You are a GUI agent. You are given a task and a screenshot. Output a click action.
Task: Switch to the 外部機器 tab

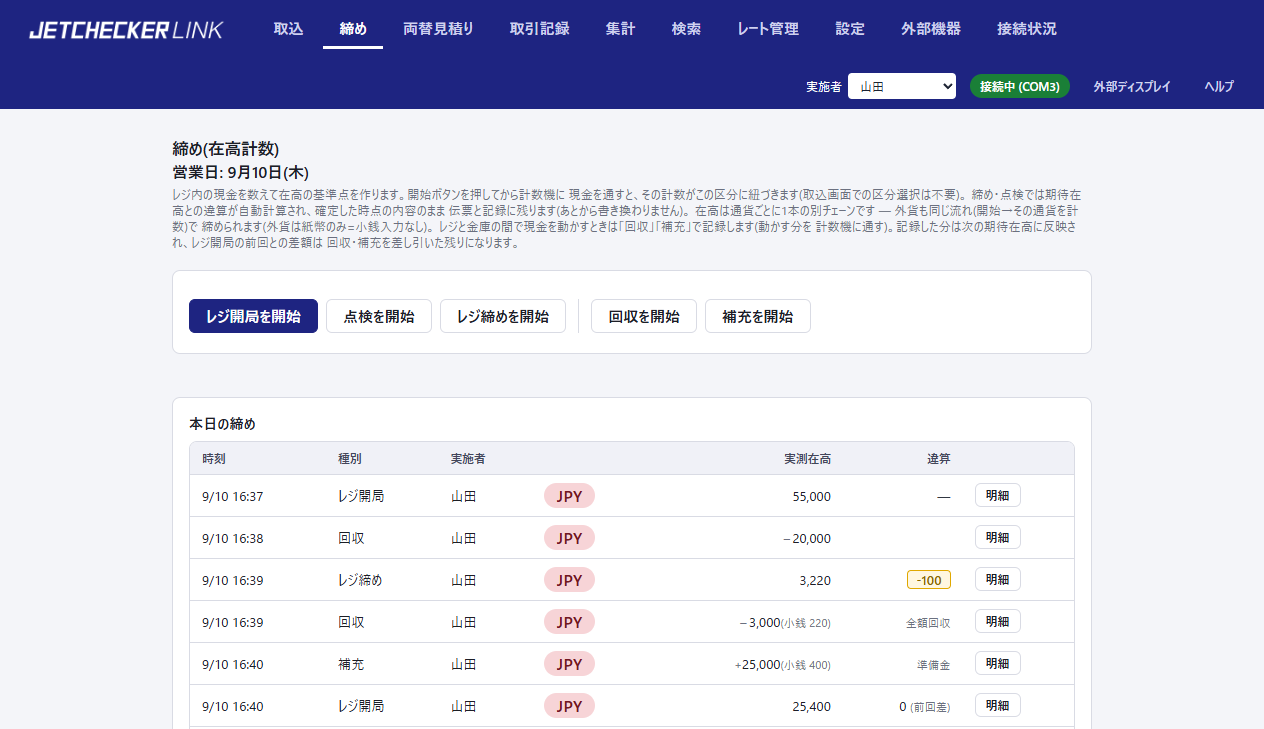931,29
